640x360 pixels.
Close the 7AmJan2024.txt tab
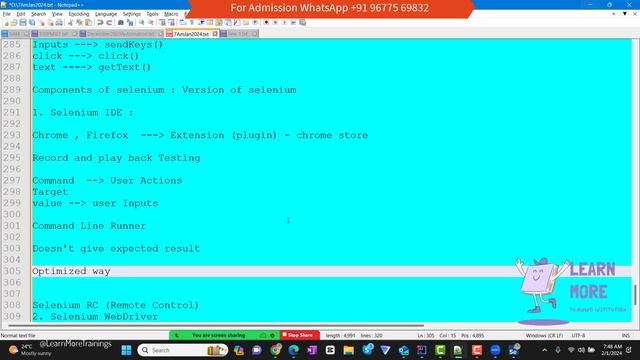tap(215, 34)
